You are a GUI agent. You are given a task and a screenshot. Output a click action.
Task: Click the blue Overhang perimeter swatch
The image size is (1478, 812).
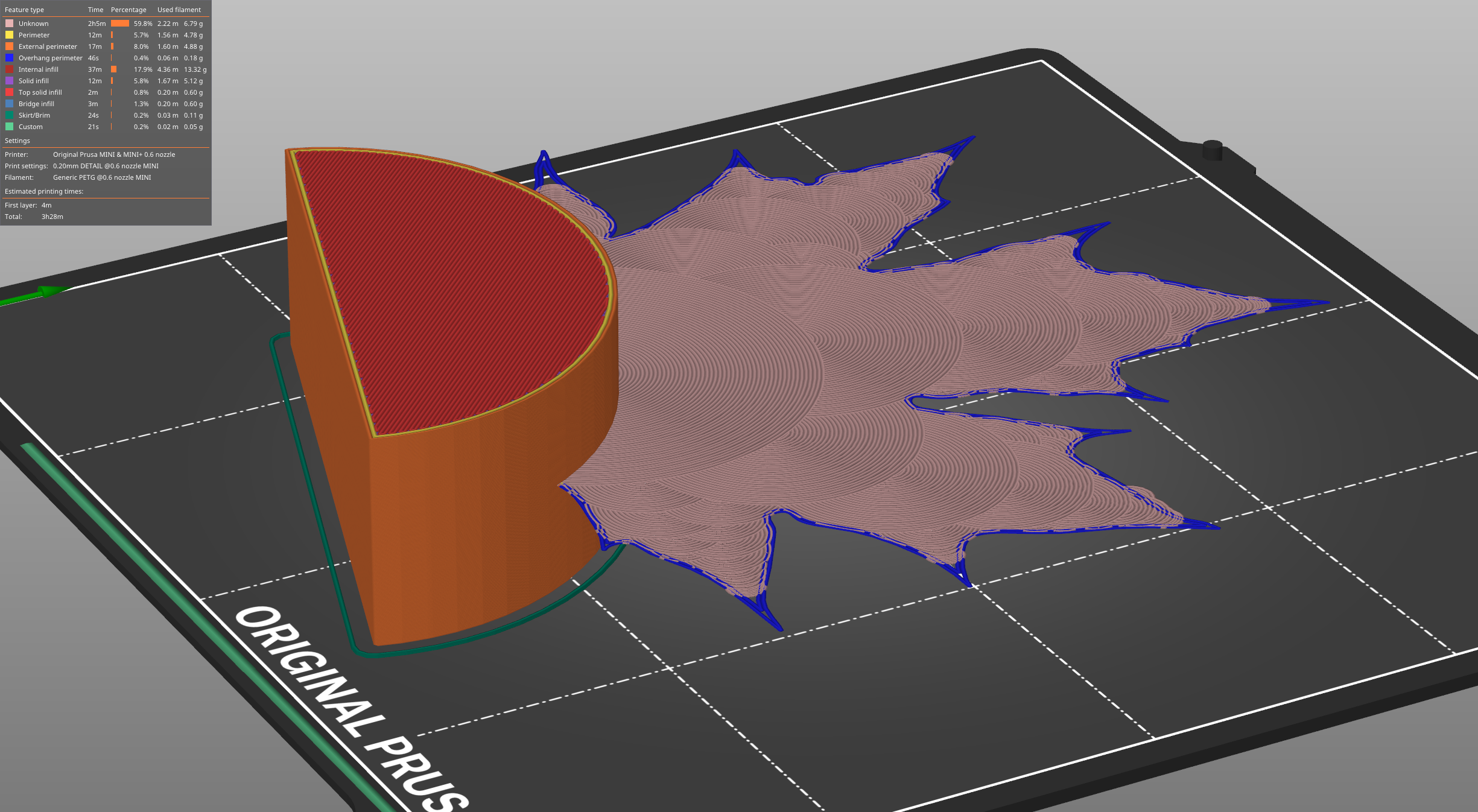8,57
